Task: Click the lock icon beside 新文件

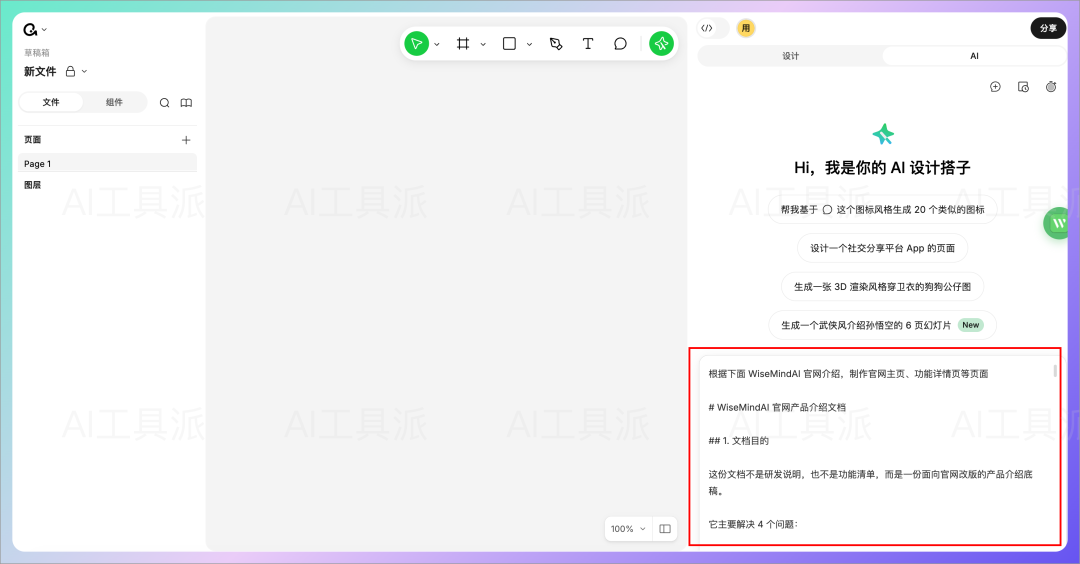Action: tap(70, 72)
